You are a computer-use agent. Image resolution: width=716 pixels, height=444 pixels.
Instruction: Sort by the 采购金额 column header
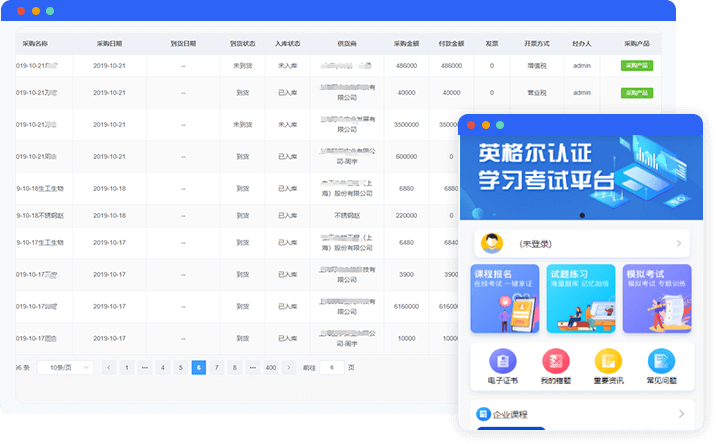(406, 44)
